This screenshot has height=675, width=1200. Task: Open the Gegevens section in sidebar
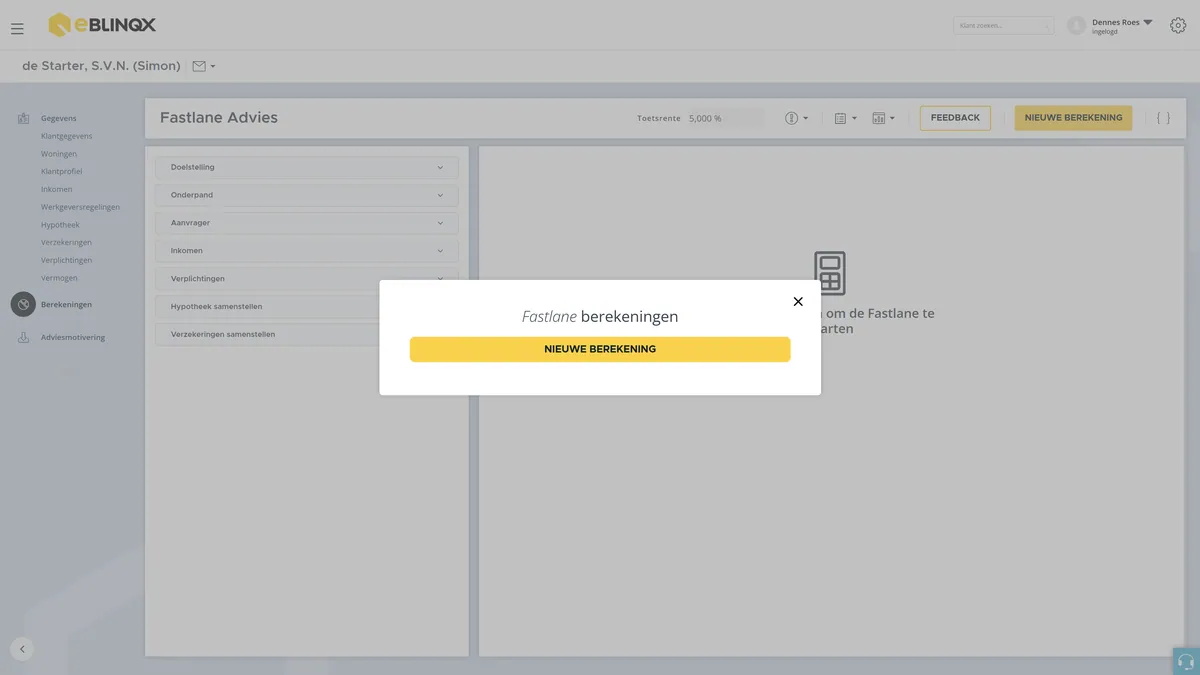pyautogui.click(x=58, y=118)
